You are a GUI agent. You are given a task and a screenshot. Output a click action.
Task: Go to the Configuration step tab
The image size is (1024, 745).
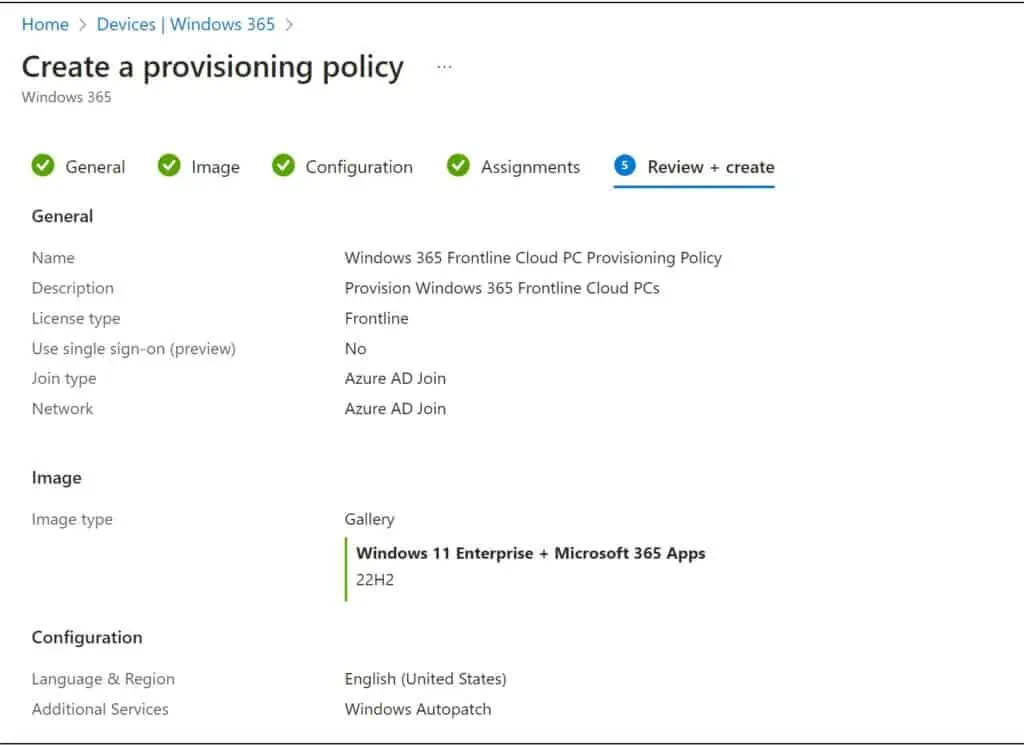[x=342, y=166]
